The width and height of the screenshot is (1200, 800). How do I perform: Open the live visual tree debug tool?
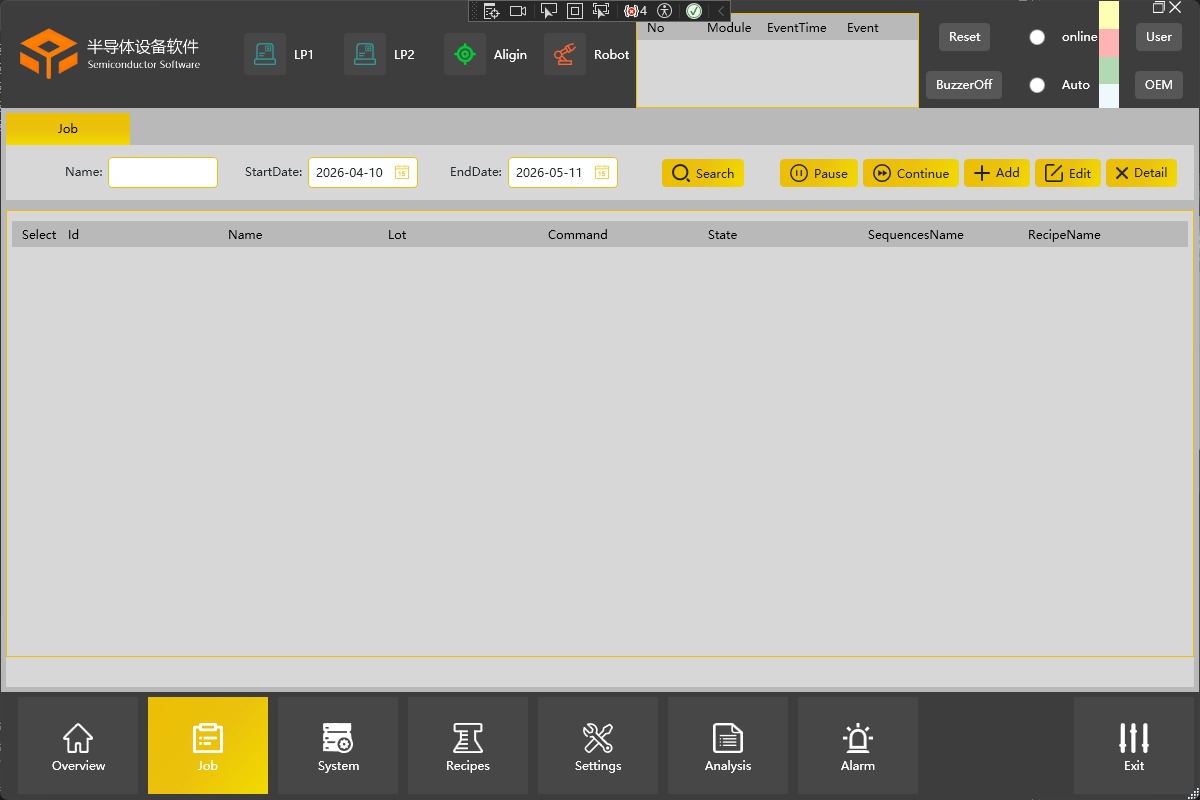tap(491, 11)
